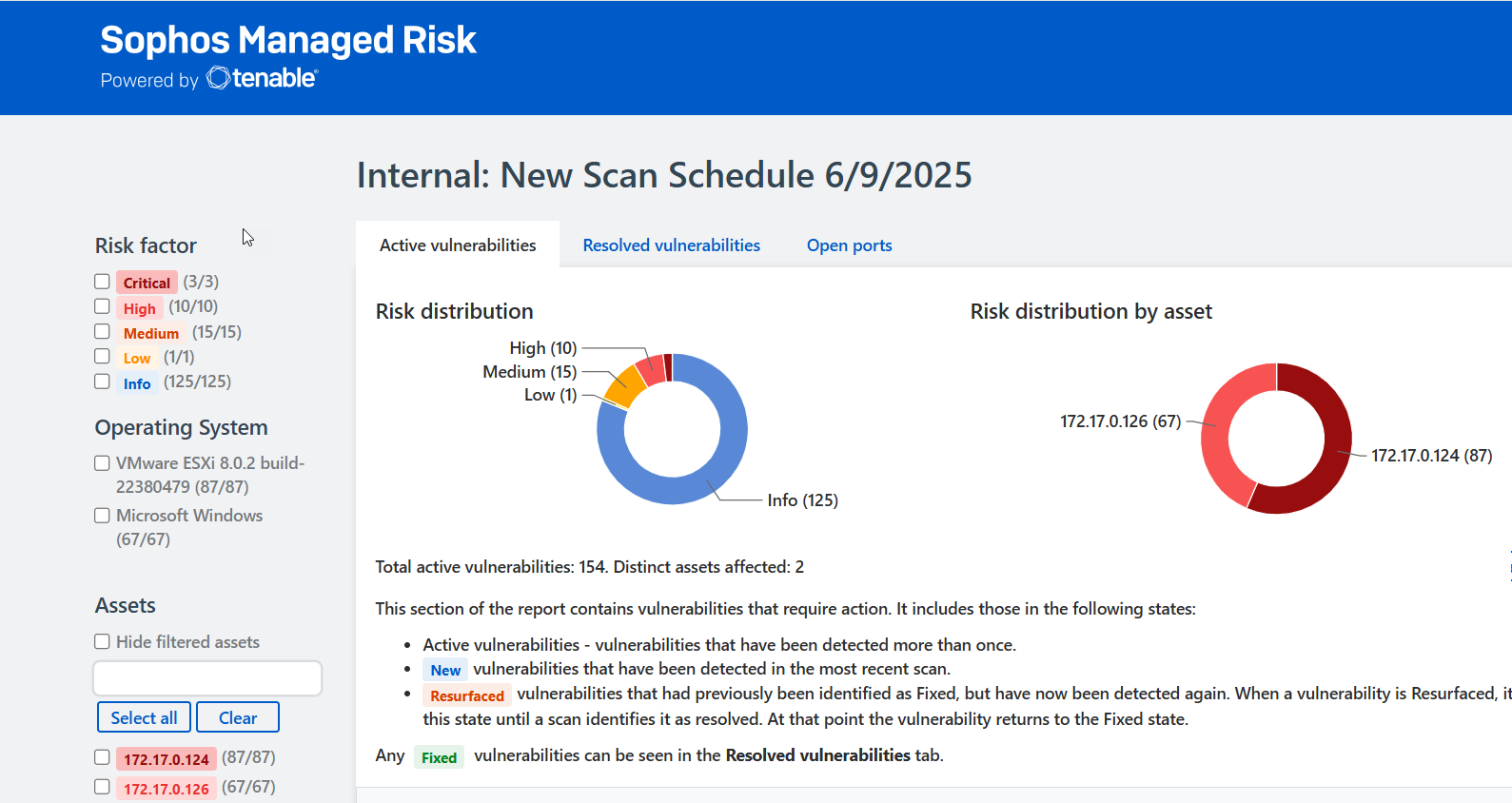Switch to the Resolved vulnerabilities tab

(x=671, y=245)
